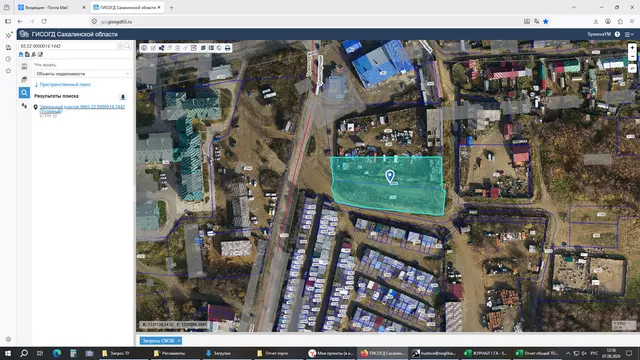Toggle the layers panel icon in left sidebar
Viewport: 640px width, 360px height.
click(x=24, y=80)
